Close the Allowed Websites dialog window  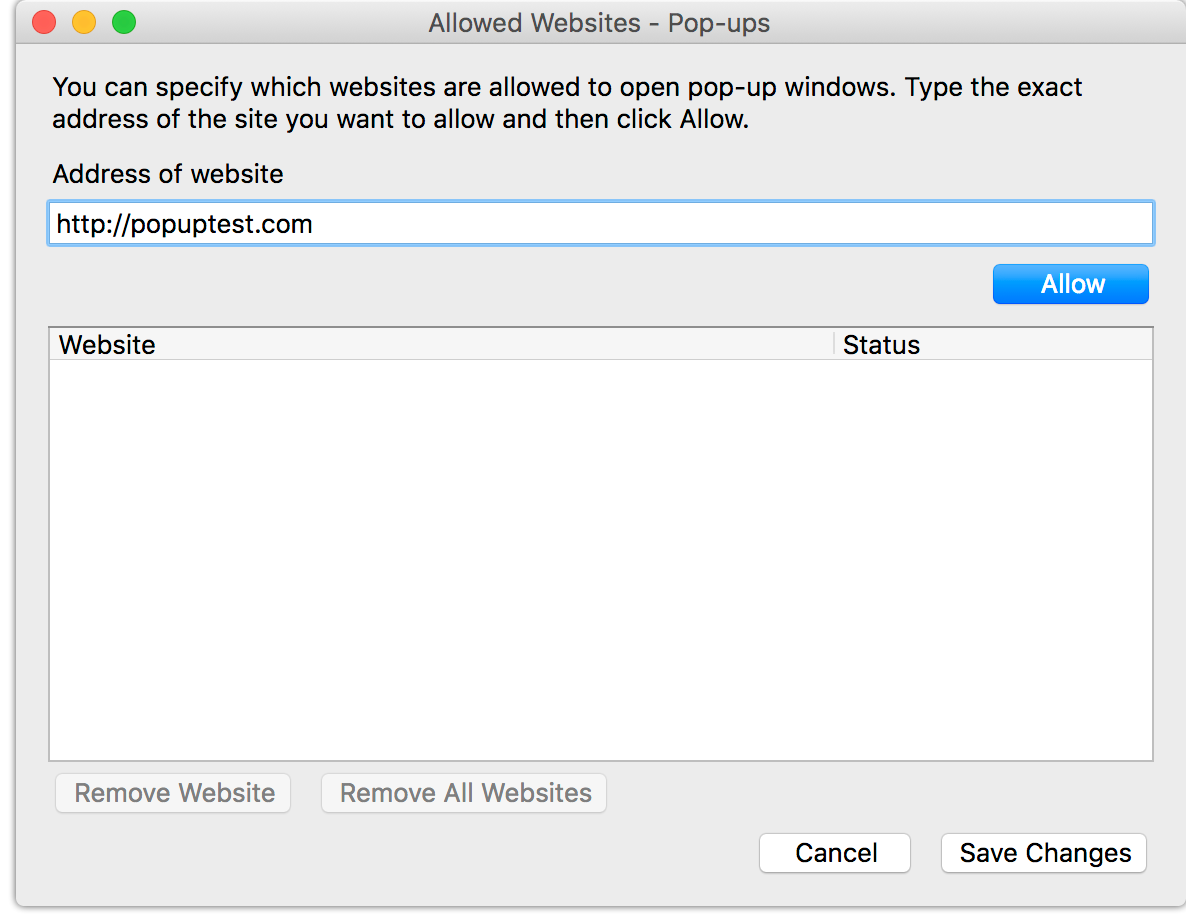click(45, 22)
